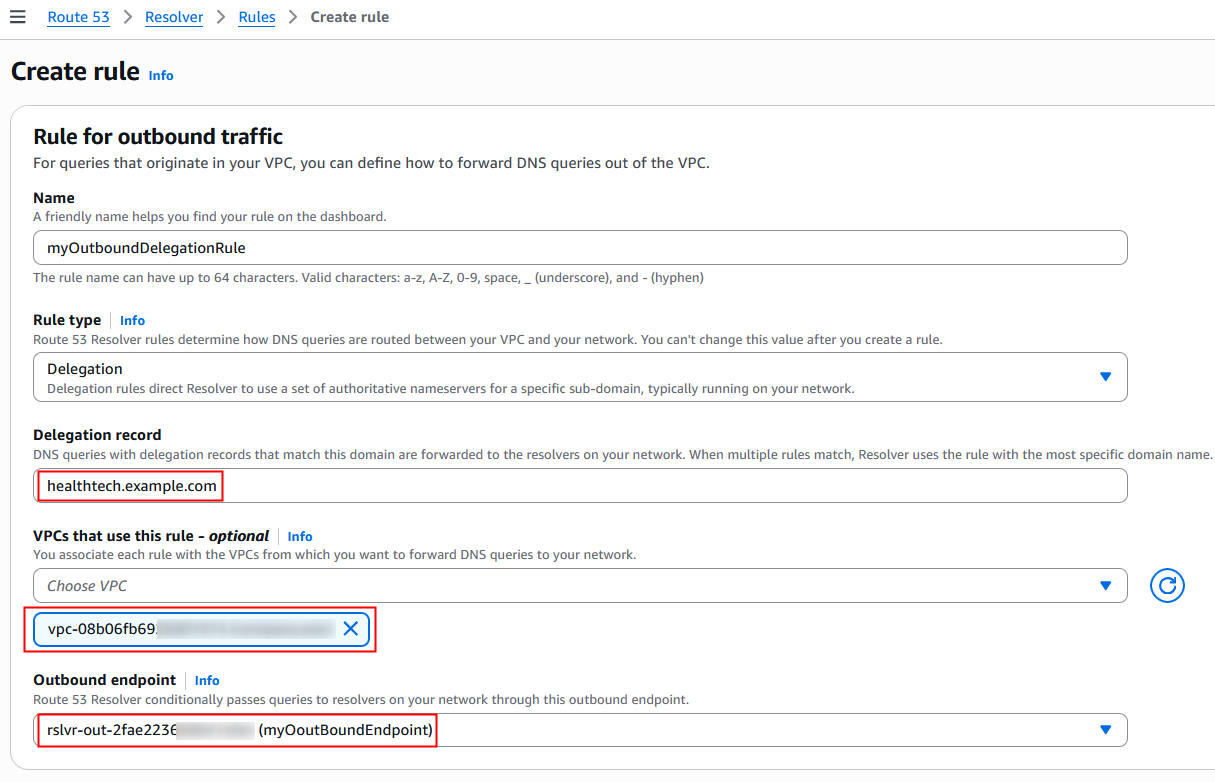Open Info help next to Create rule heading
This screenshot has width=1215, height=782.
coord(160,75)
